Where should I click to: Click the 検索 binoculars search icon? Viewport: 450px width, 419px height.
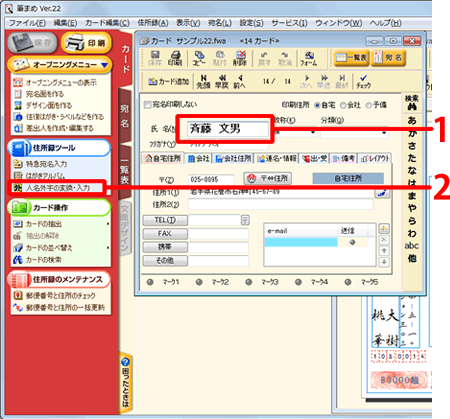(412, 103)
